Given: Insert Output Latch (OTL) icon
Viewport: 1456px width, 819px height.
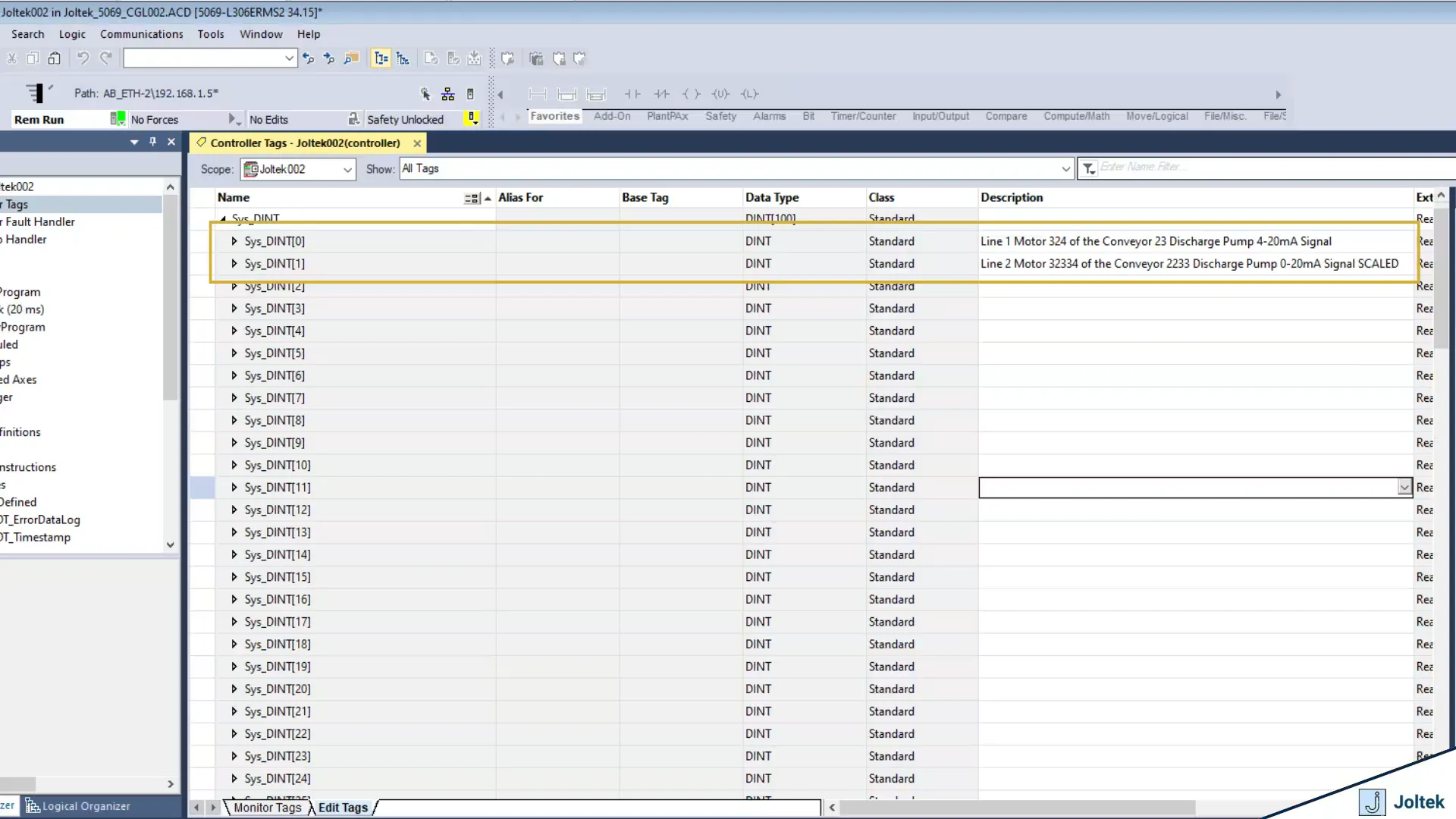Looking at the screenshot, I should 750,94.
